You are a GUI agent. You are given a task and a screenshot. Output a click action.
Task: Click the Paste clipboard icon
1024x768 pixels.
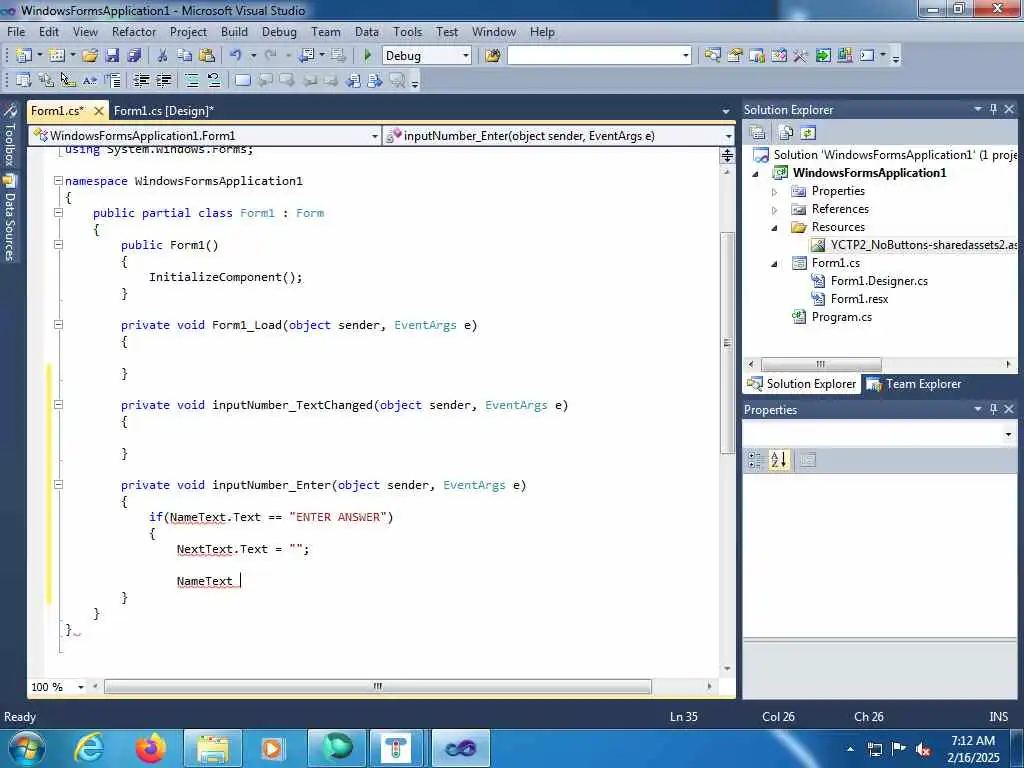206,56
